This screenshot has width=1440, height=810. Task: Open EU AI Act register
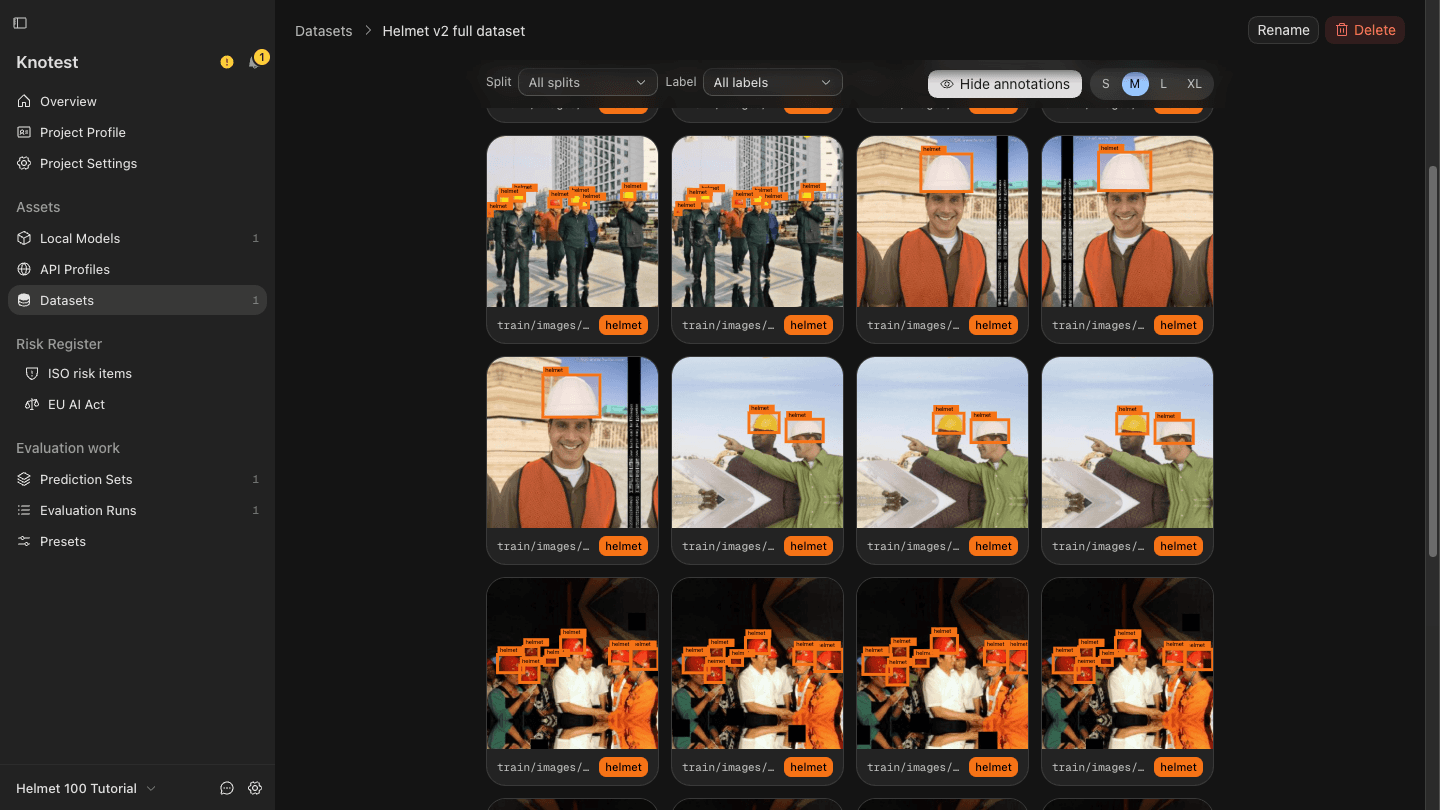click(137, 404)
